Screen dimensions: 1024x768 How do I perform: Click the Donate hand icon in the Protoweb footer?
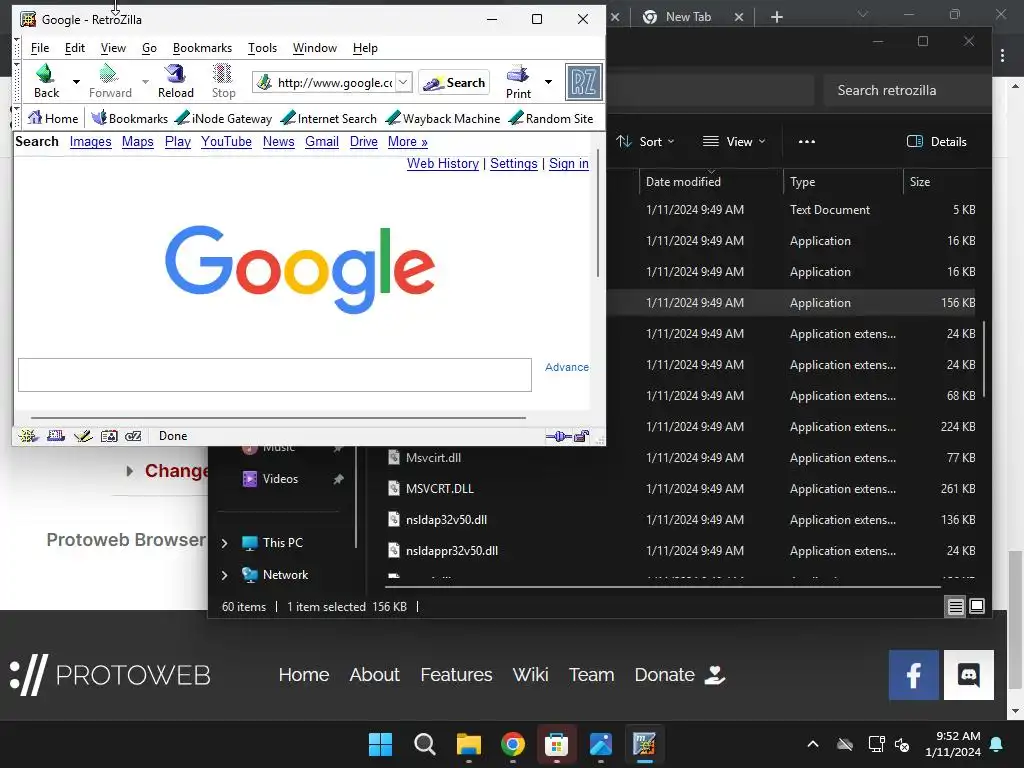(714, 675)
